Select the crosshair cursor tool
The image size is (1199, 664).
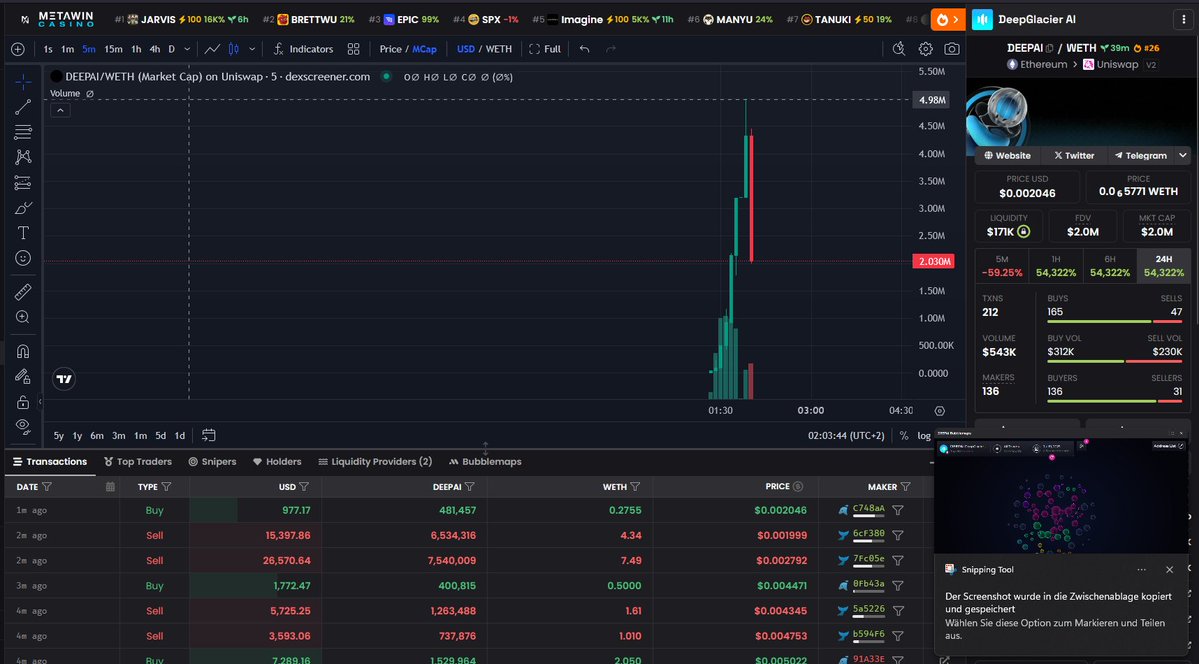coord(23,81)
